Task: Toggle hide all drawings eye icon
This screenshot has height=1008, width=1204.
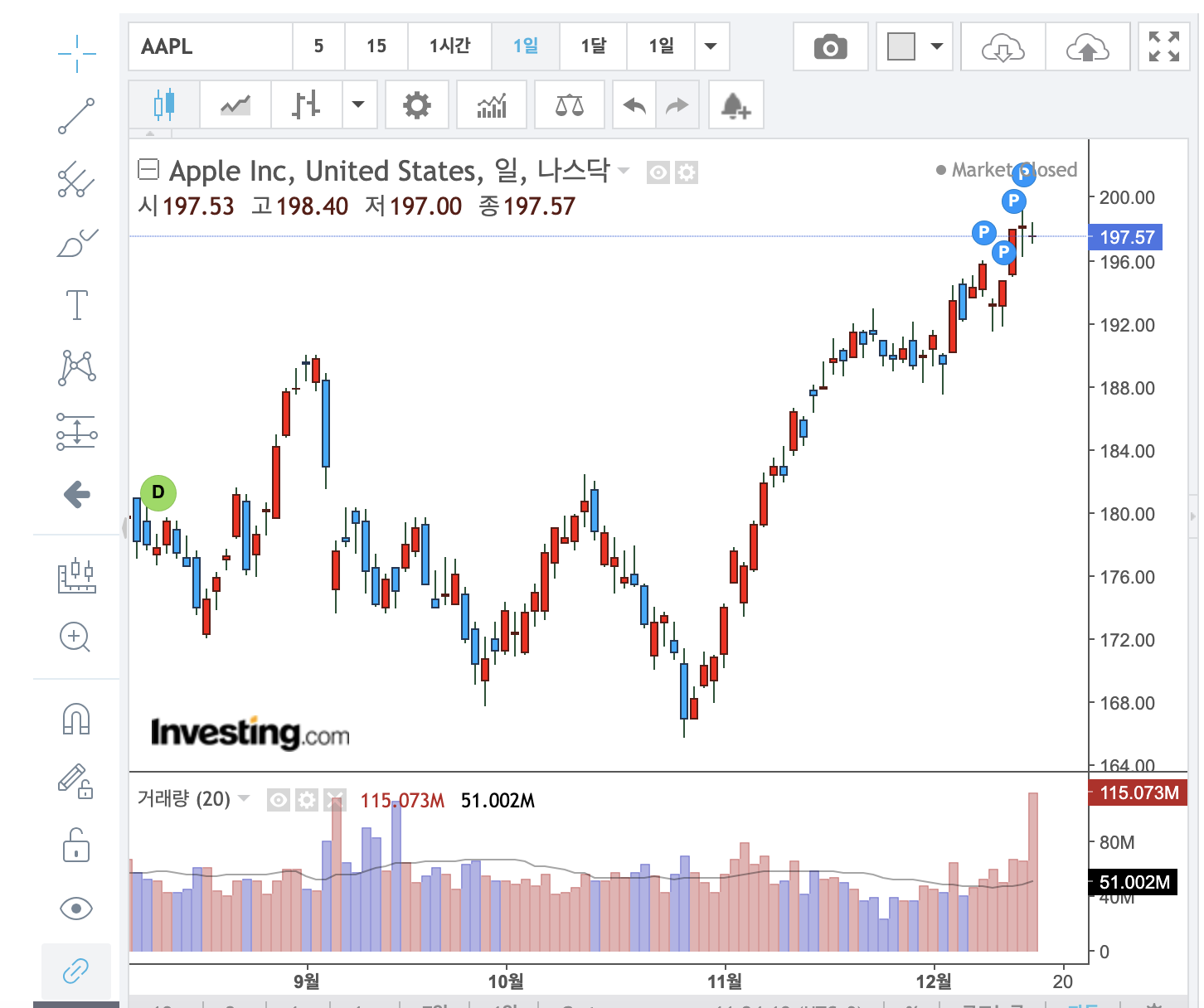Action: [76, 909]
